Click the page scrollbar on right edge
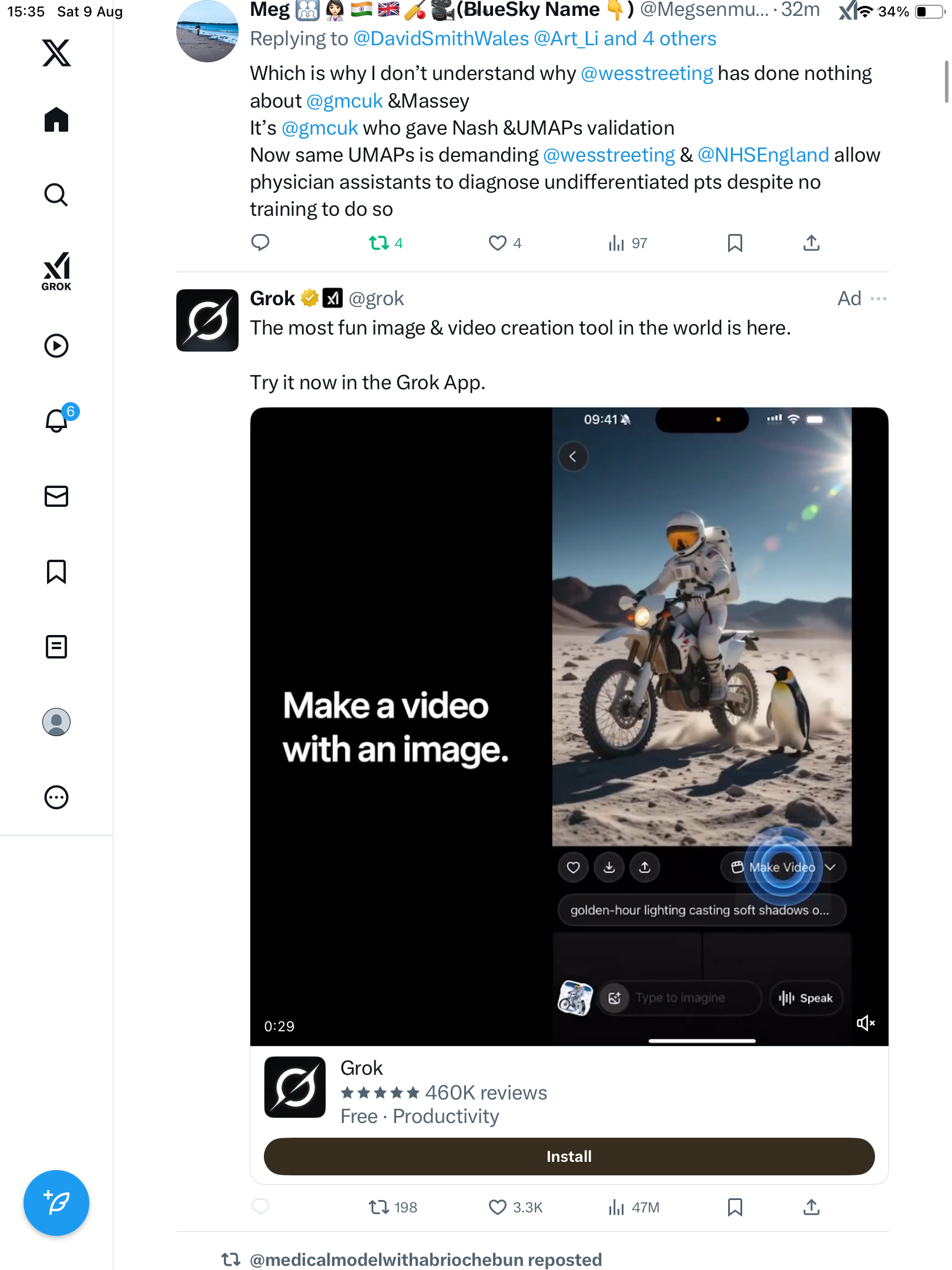This screenshot has width=952, height=1270. point(946,82)
